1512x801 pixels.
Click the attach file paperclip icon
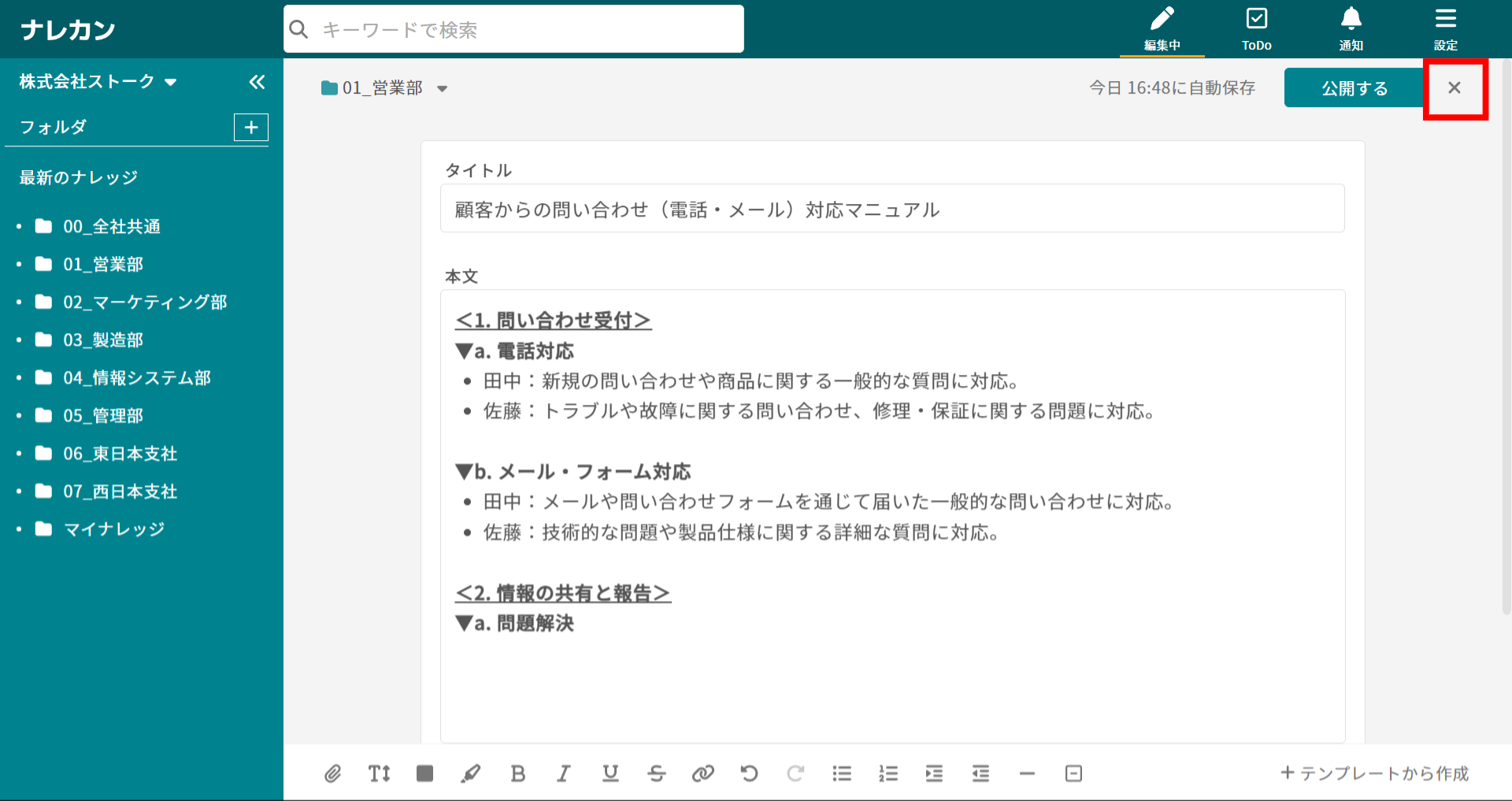[332, 773]
